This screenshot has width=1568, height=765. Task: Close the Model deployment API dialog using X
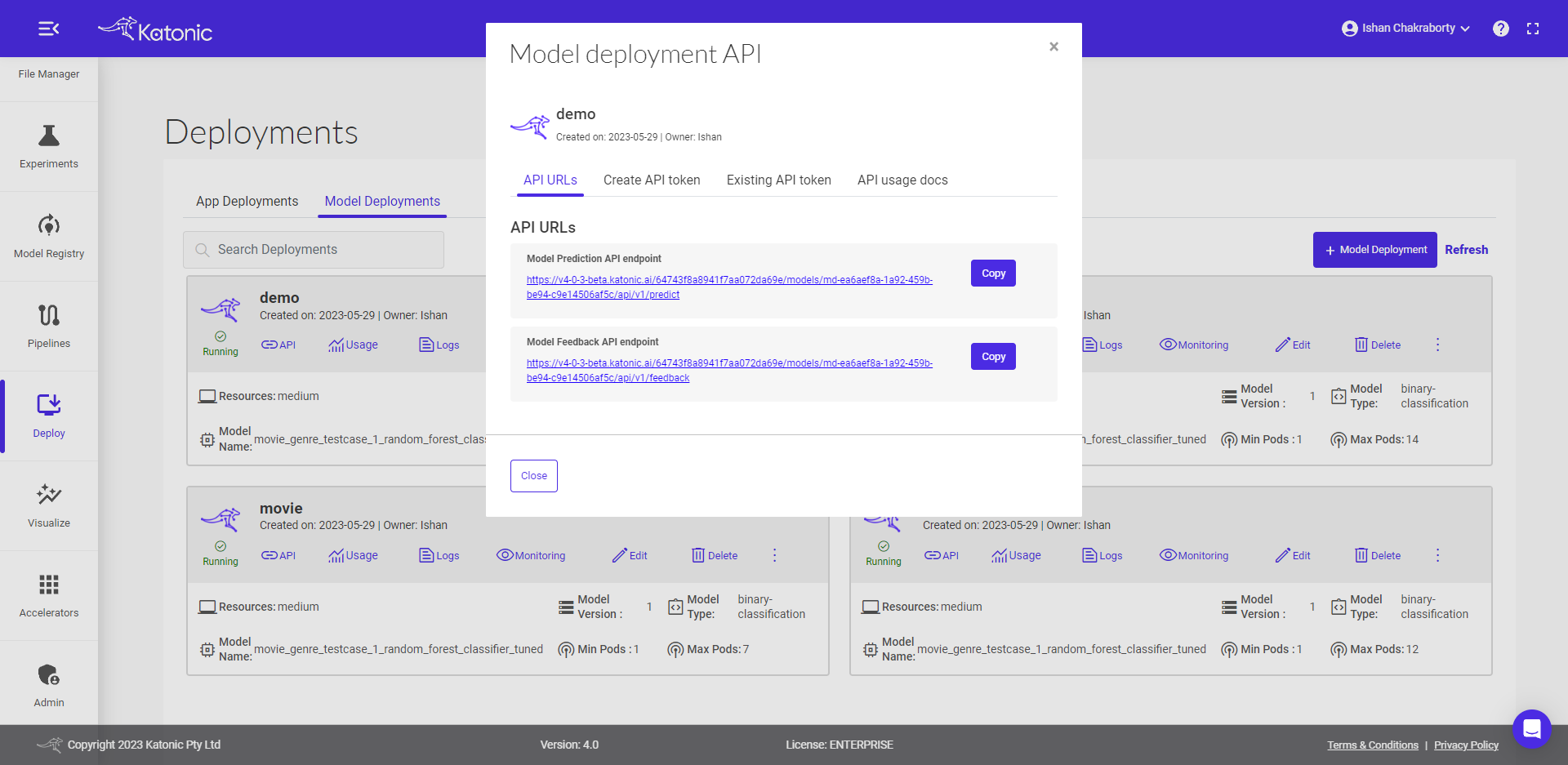pyautogui.click(x=1053, y=47)
